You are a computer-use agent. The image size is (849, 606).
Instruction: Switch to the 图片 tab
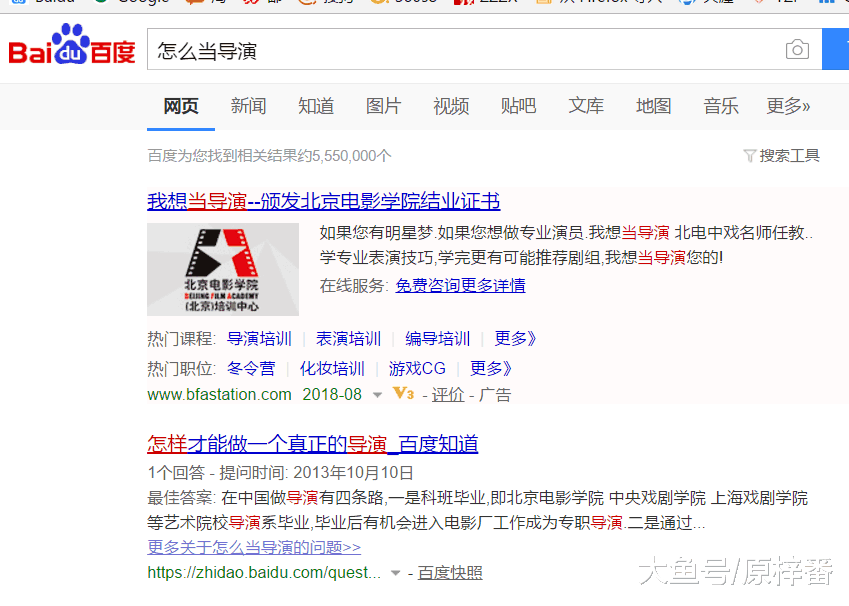point(383,106)
